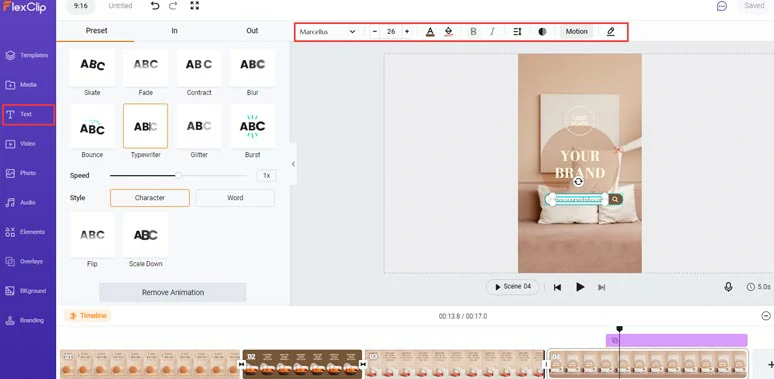Select the Fade animation preset
774x379 pixels.
tap(146, 69)
